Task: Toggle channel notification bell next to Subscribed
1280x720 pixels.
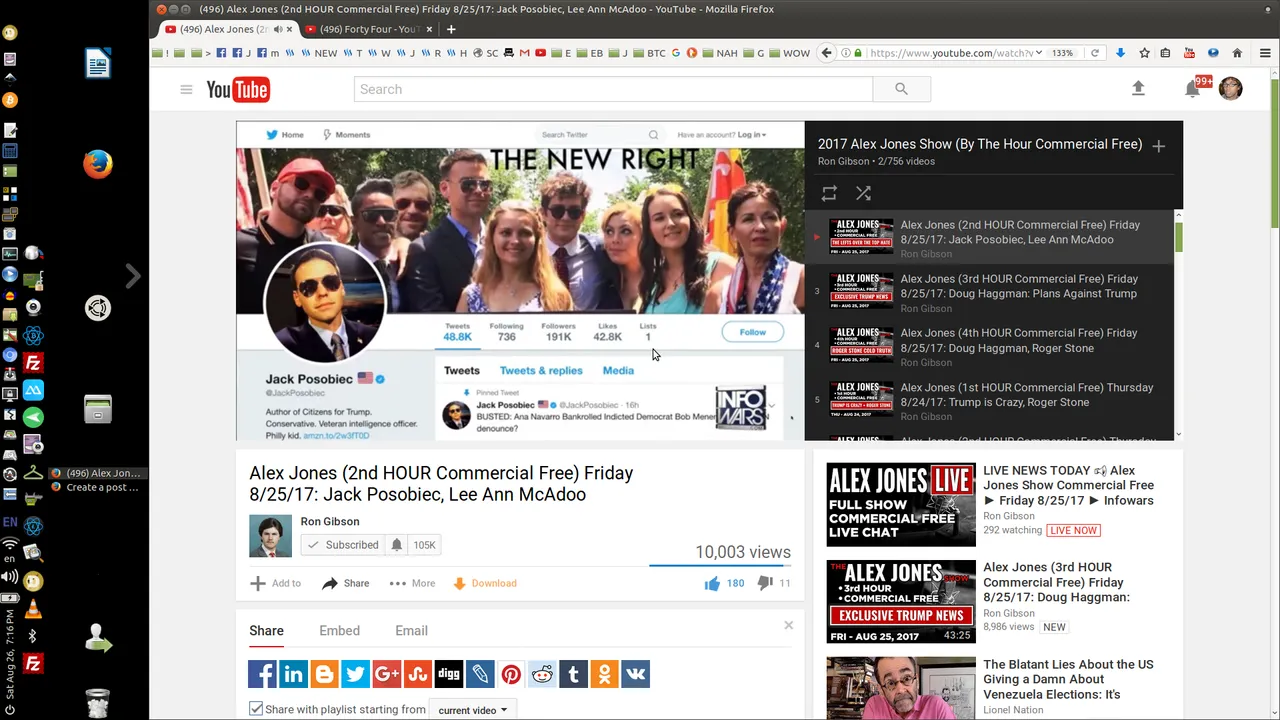Action: click(396, 545)
